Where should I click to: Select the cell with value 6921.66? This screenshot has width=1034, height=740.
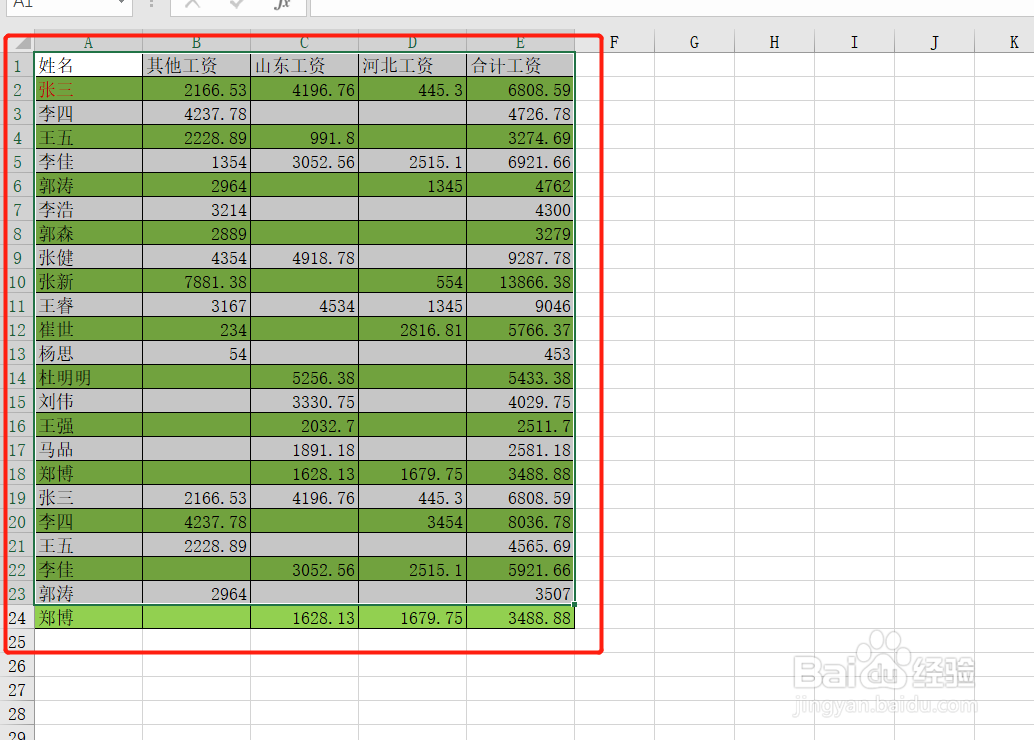520,162
